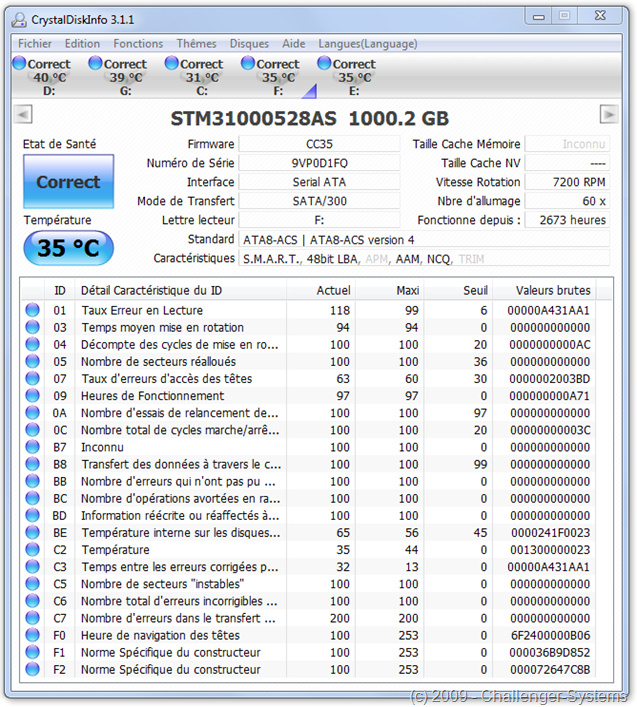Click status icon for B7 Inconnu
Image resolution: width=637 pixels, height=707 pixels.
tap(32, 447)
